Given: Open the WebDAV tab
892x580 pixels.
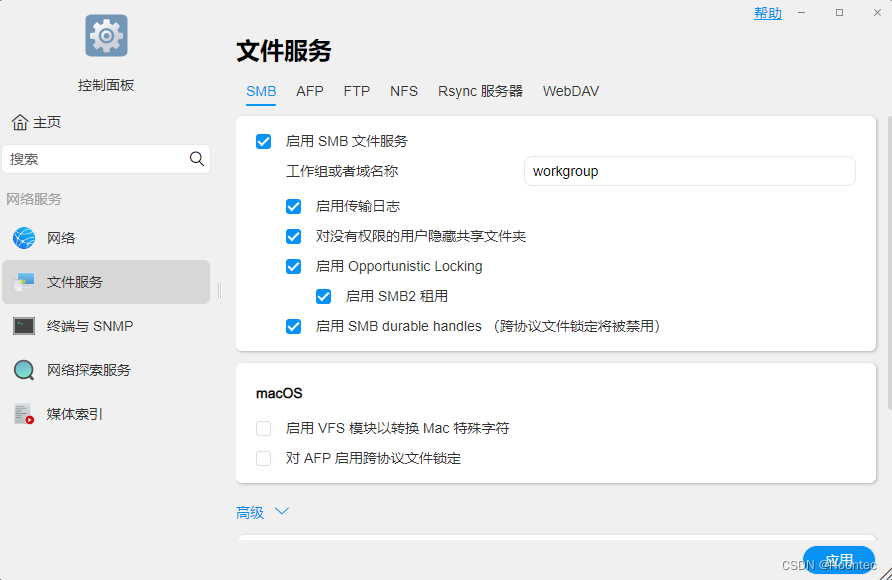Looking at the screenshot, I should pyautogui.click(x=573, y=91).
